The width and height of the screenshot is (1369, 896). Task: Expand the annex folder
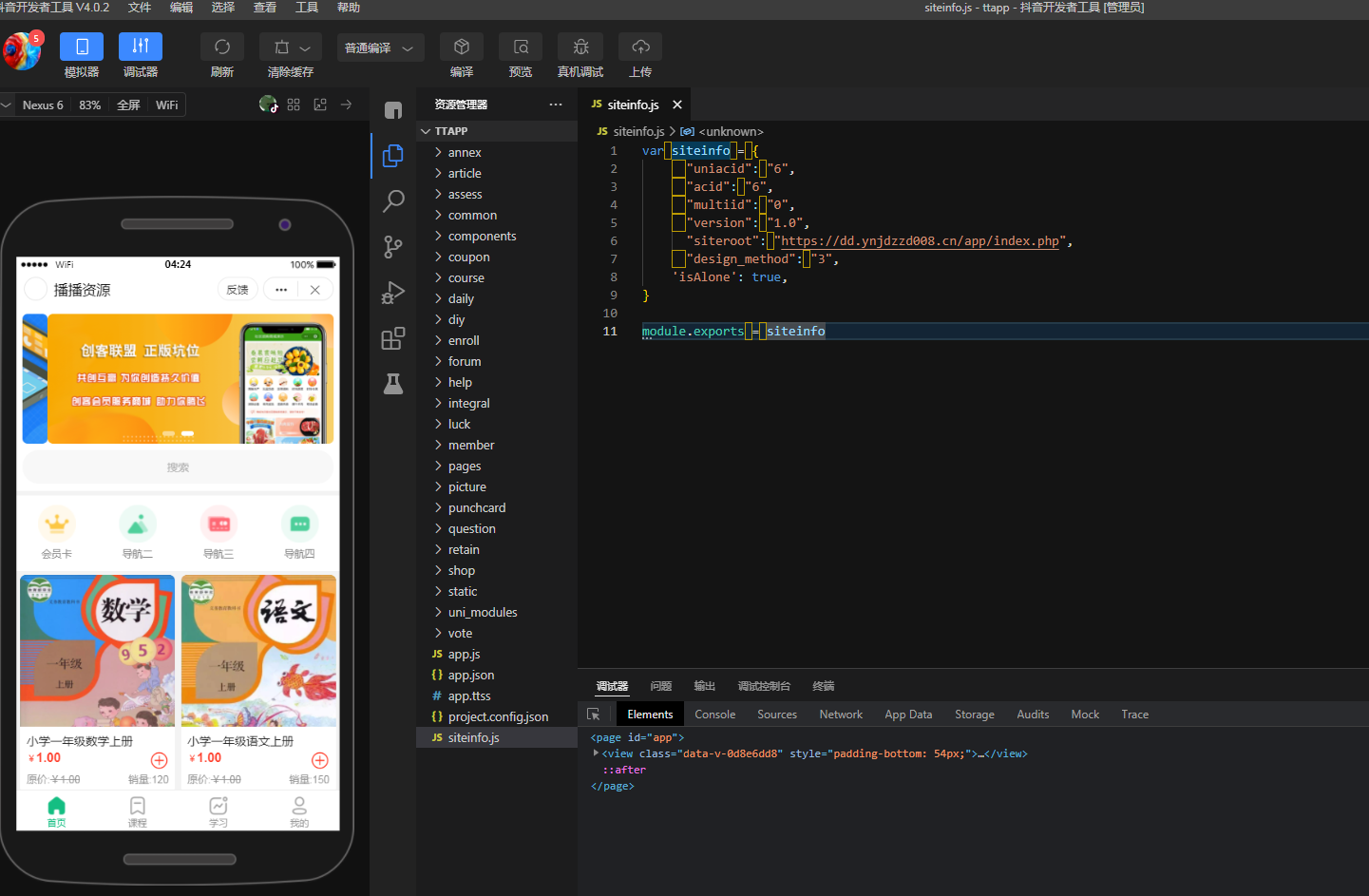click(497, 152)
